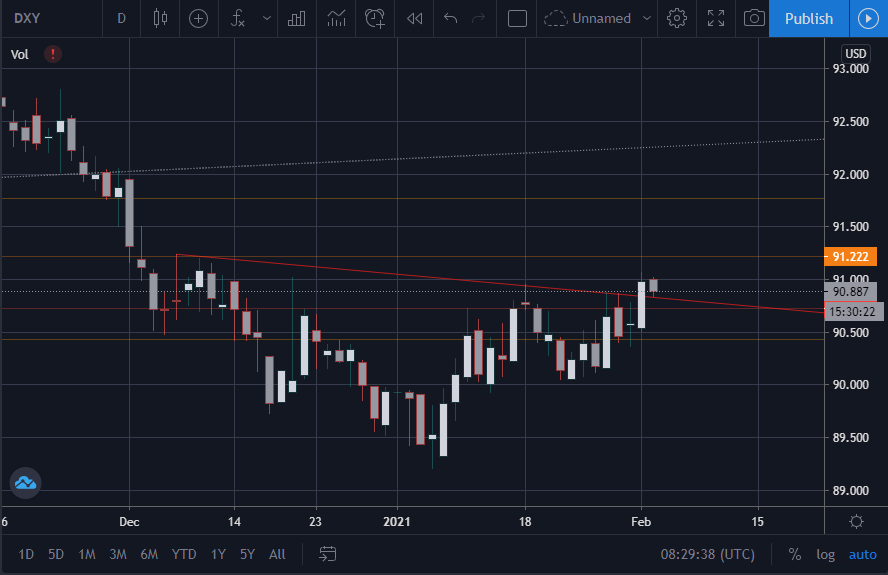
Task: Take a snapshot with the camera icon
Action: 754,18
